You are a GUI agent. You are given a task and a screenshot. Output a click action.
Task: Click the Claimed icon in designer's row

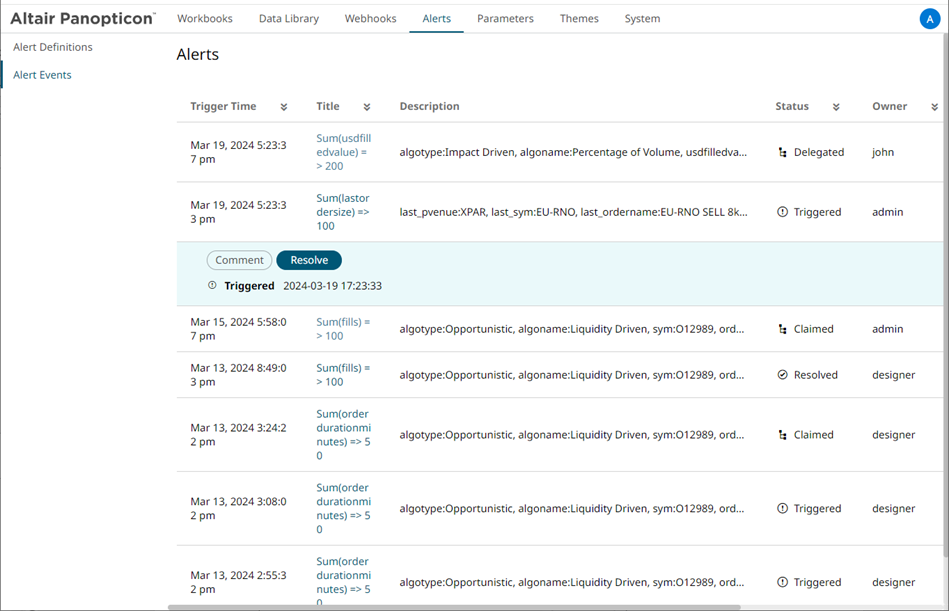click(782, 435)
